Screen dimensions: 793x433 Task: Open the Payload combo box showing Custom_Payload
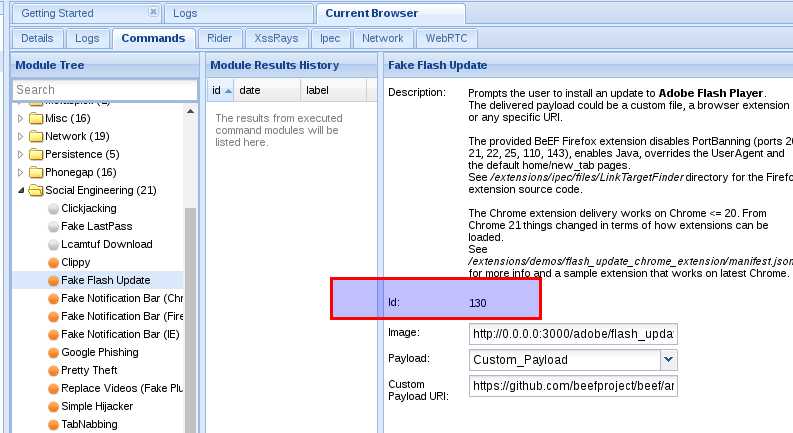(565, 360)
